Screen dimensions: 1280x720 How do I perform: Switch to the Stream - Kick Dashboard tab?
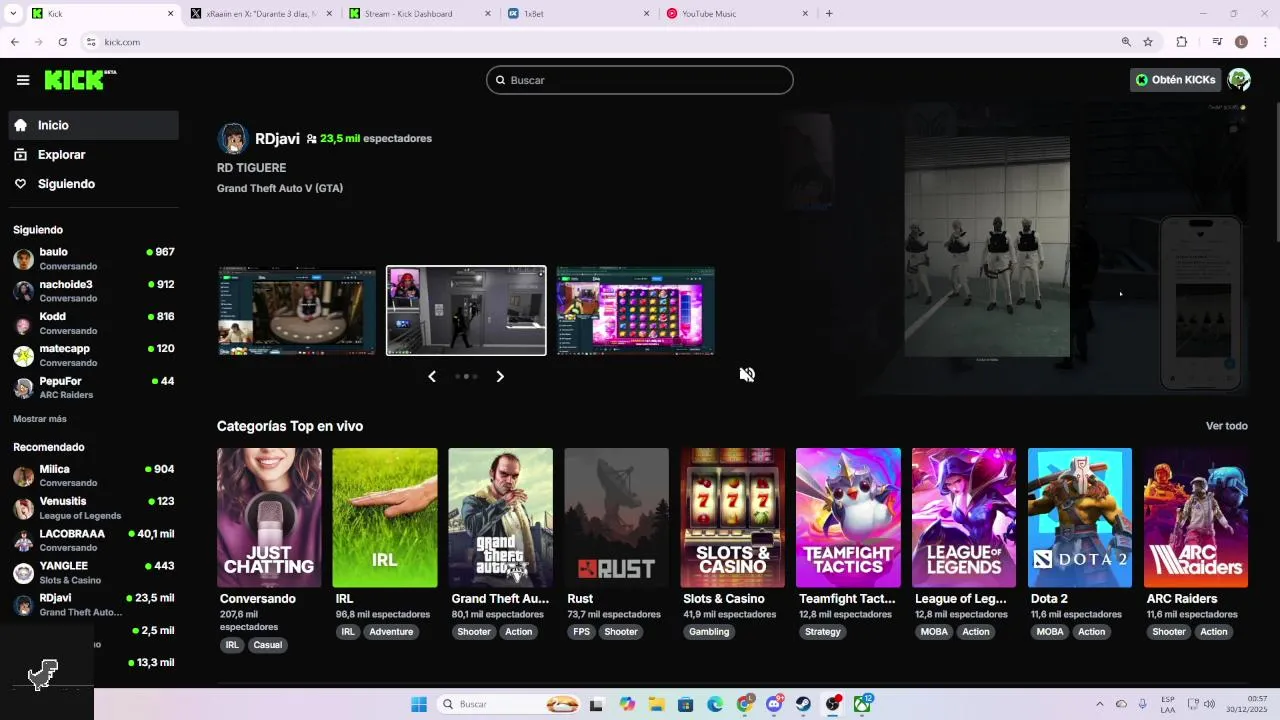[x=418, y=14]
